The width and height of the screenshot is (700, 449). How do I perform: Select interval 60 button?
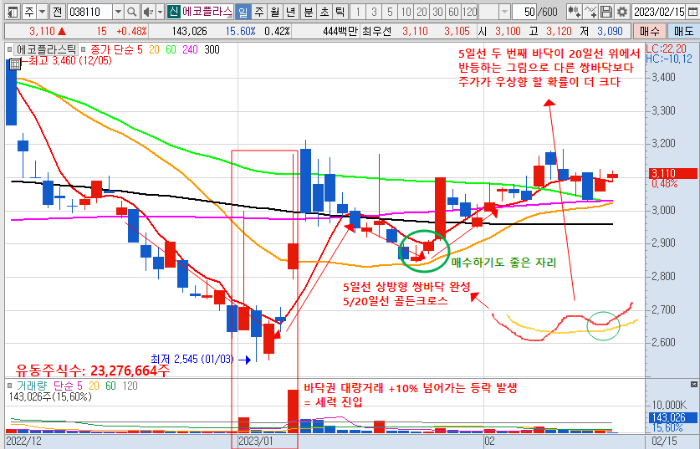coord(454,12)
